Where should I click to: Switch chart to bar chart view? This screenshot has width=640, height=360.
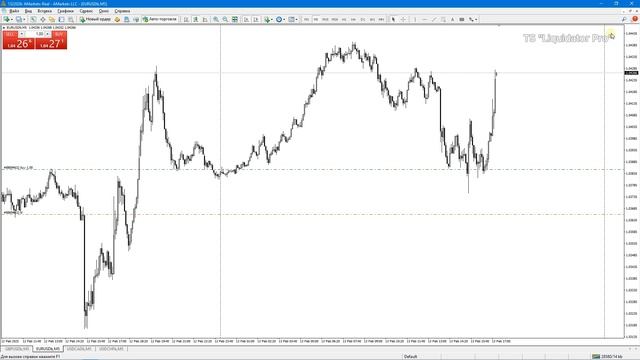[x=186, y=19]
